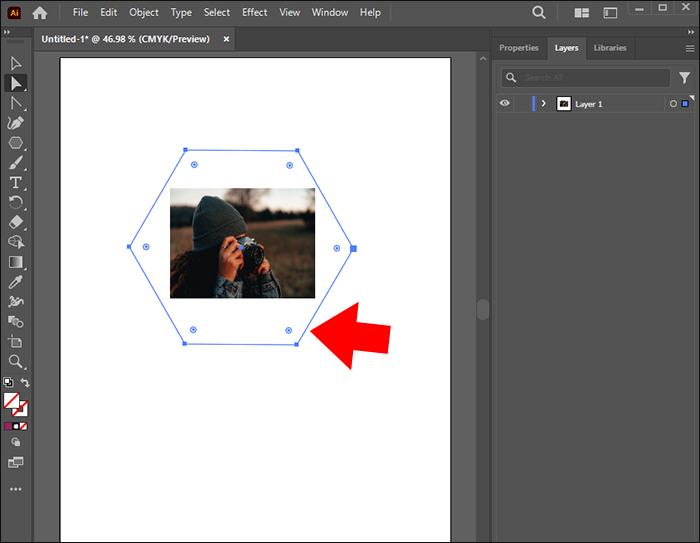Toggle lock column for Layer 1

(x=521, y=103)
